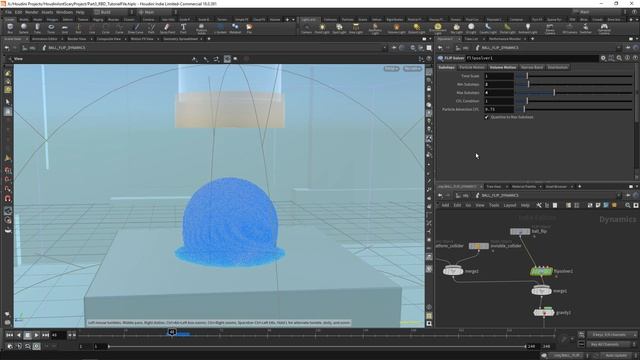
Task: Select the Spot Light shelf tool
Action: 339,28
